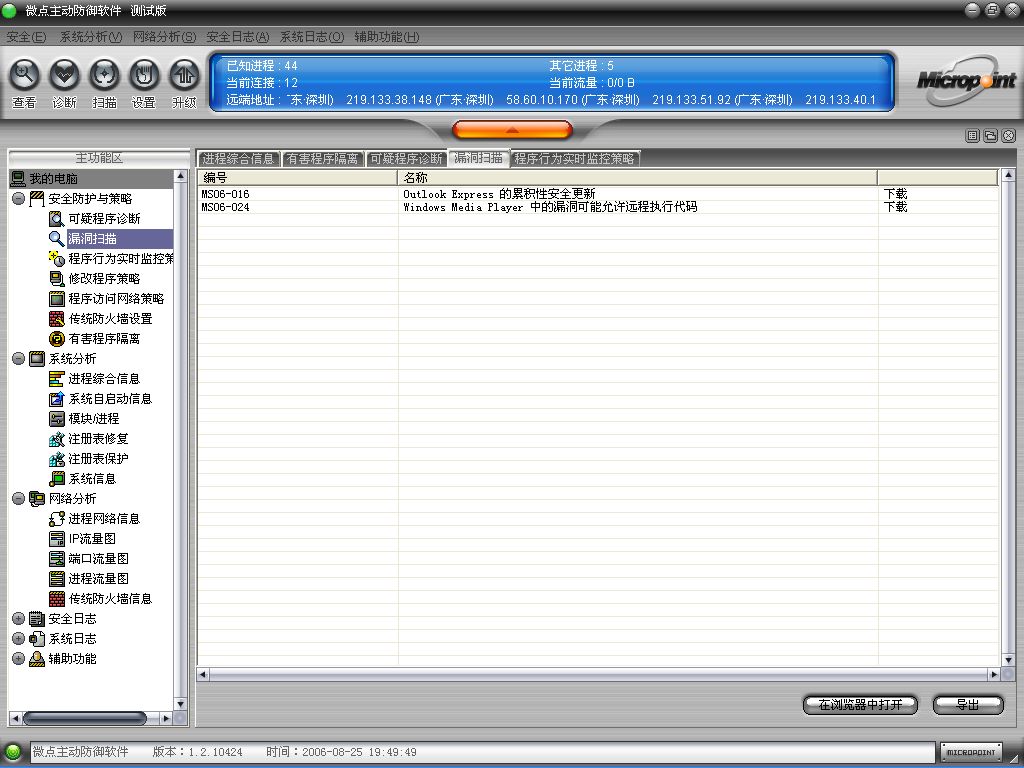Open the 系统日志(O) menu
This screenshot has width=1024, height=768.
click(312, 37)
